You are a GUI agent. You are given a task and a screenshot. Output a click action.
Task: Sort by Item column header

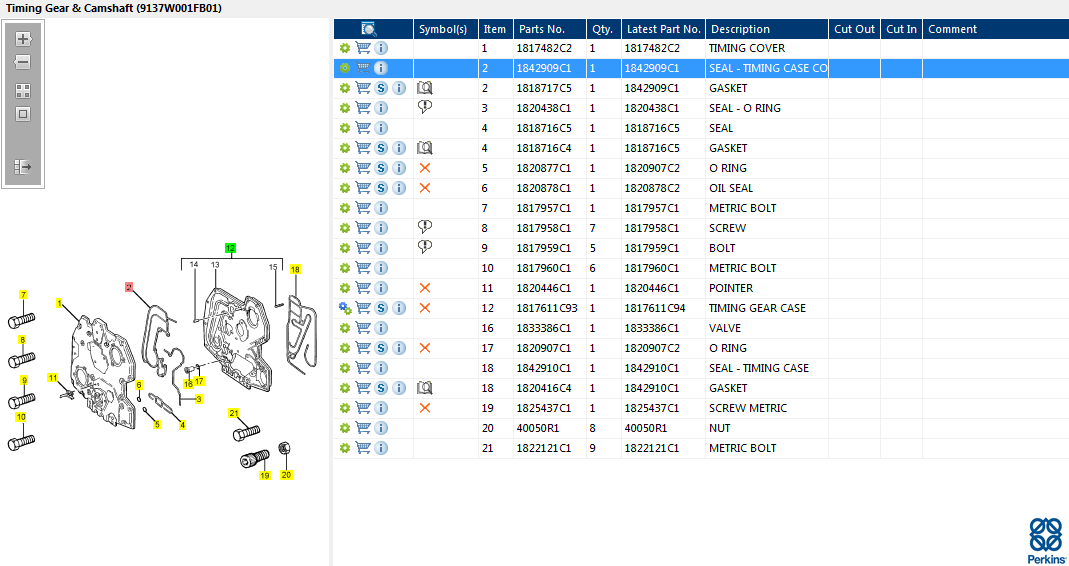(496, 29)
